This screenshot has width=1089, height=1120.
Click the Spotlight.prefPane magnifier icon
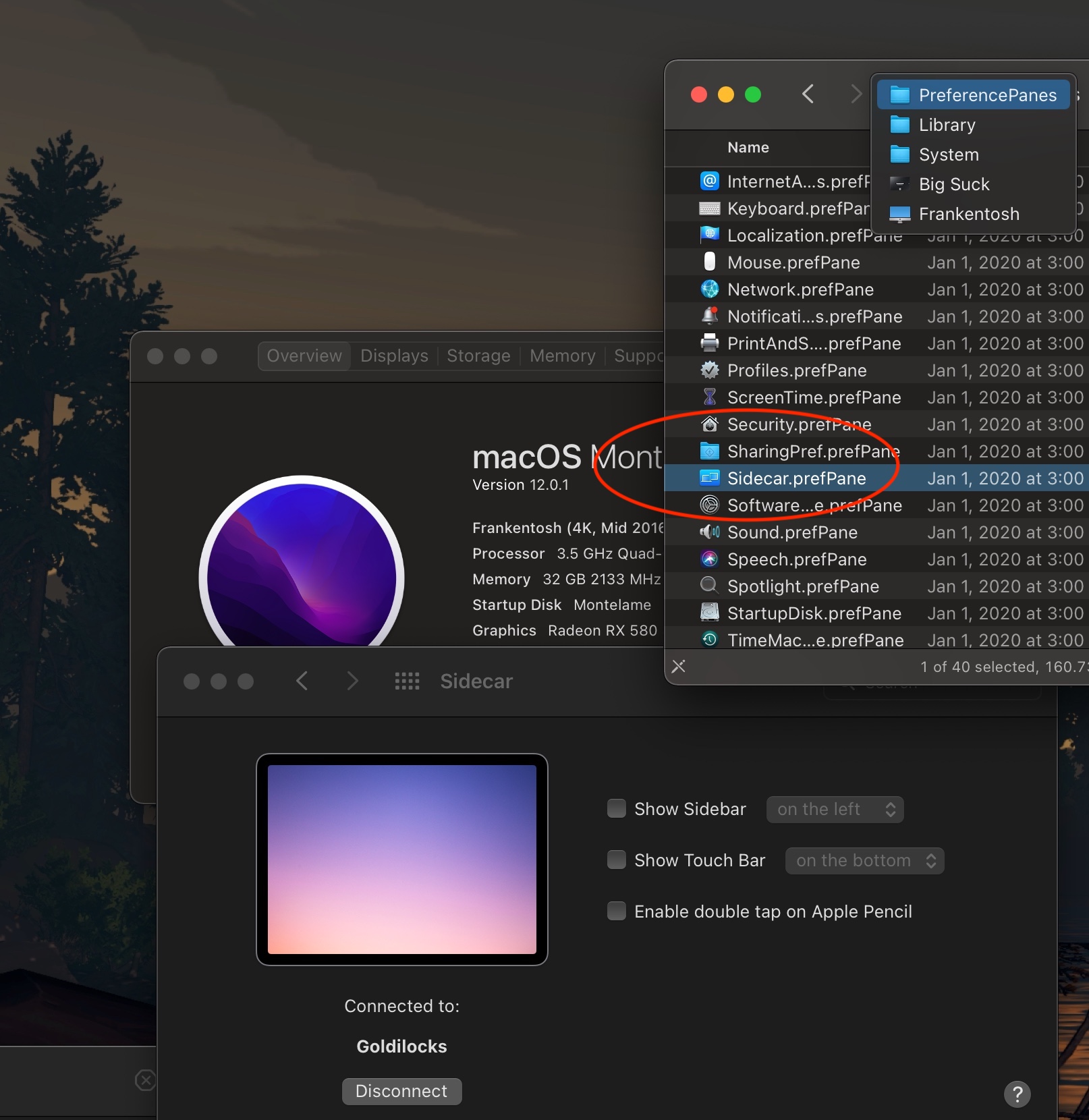[709, 586]
